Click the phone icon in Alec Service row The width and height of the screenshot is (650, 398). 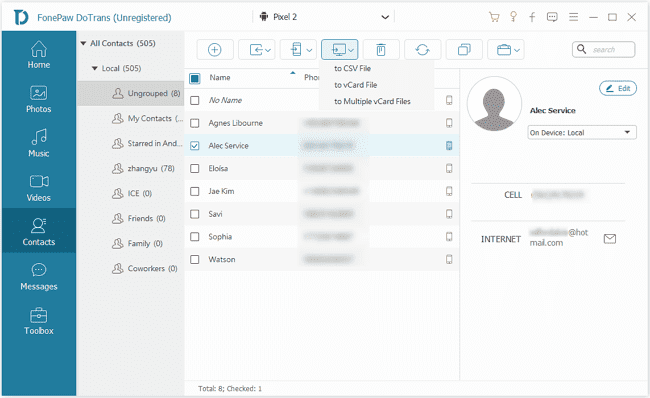click(449, 146)
